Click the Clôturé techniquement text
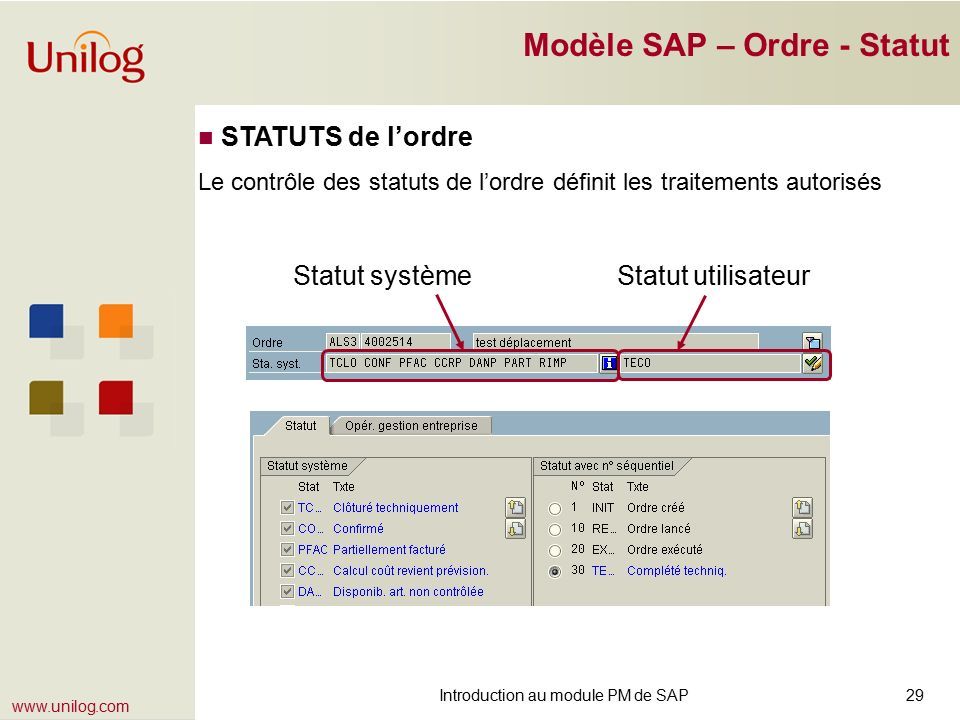The width and height of the screenshot is (960, 720). click(x=396, y=508)
